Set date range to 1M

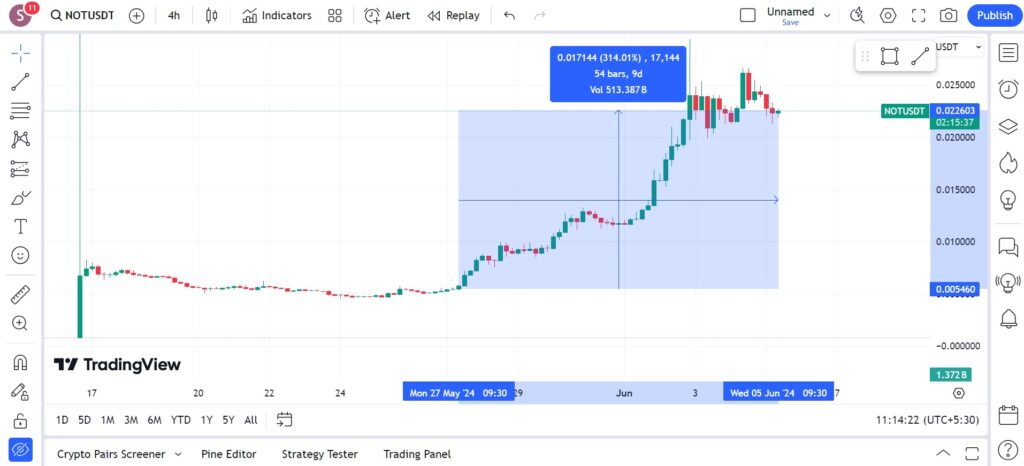[x=108, y=420]
